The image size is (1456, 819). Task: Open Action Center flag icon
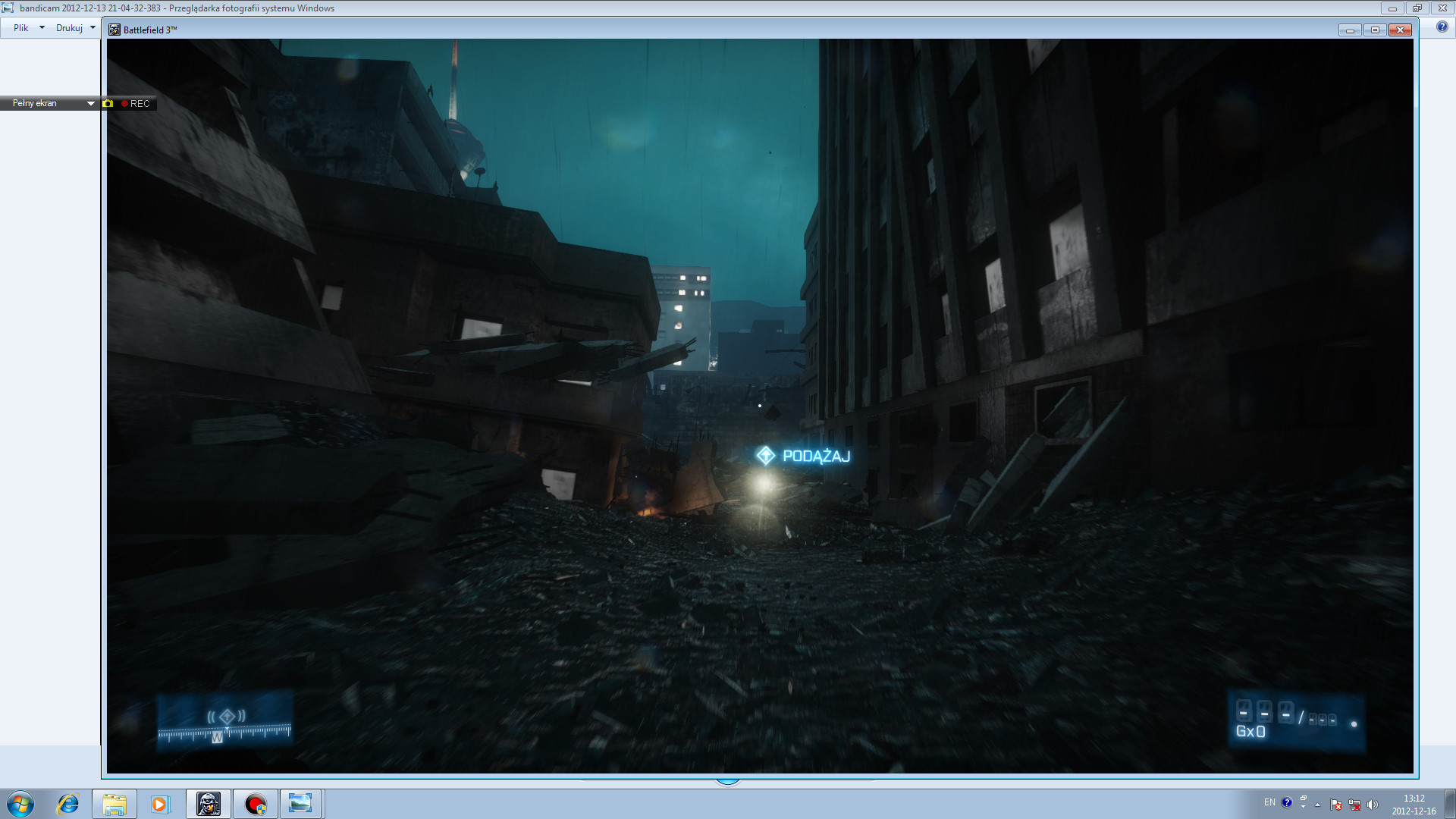[1336, 805]
